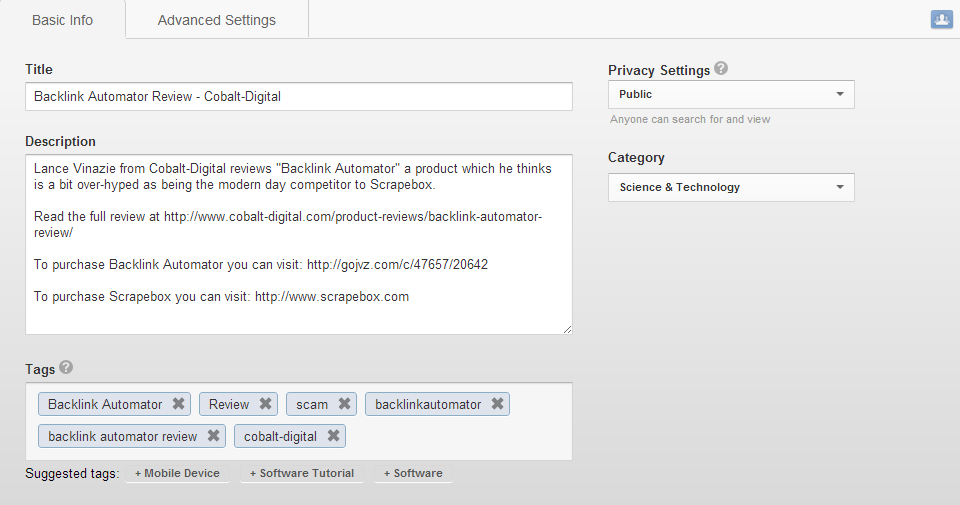The width and height of the screenshot is (960, 505).
Task: Click the backlinkautomator tag label
Action: pos(428,405)
